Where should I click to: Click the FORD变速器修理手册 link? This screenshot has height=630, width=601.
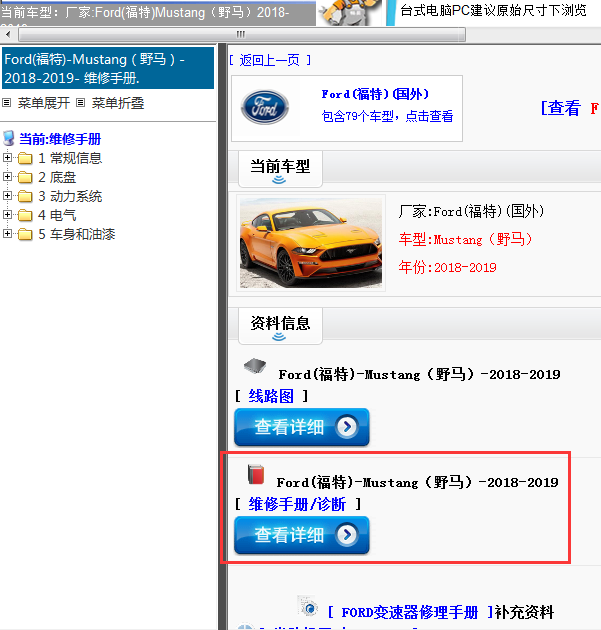point(410,612)
